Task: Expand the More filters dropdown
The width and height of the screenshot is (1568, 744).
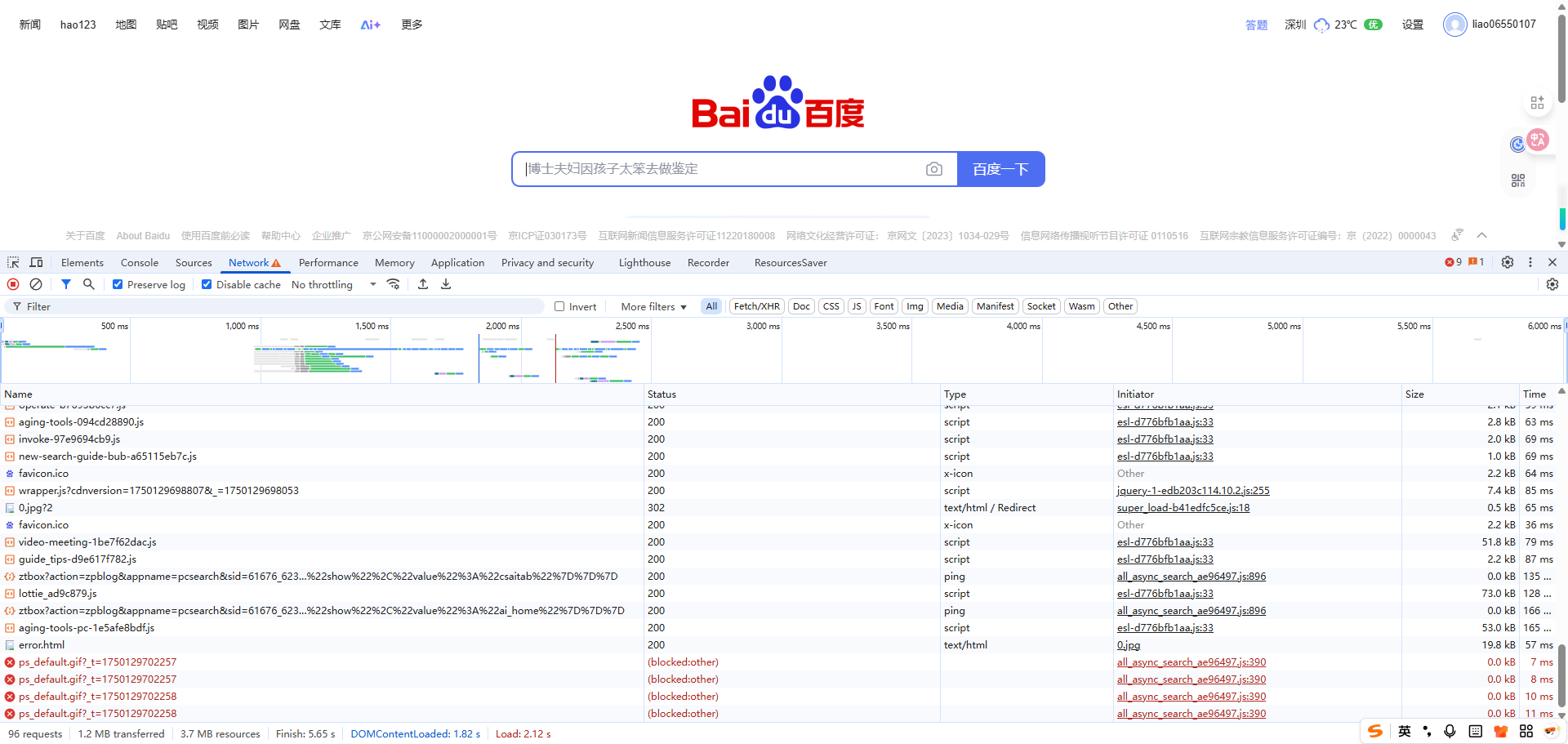Action: [x=653, y=306]
